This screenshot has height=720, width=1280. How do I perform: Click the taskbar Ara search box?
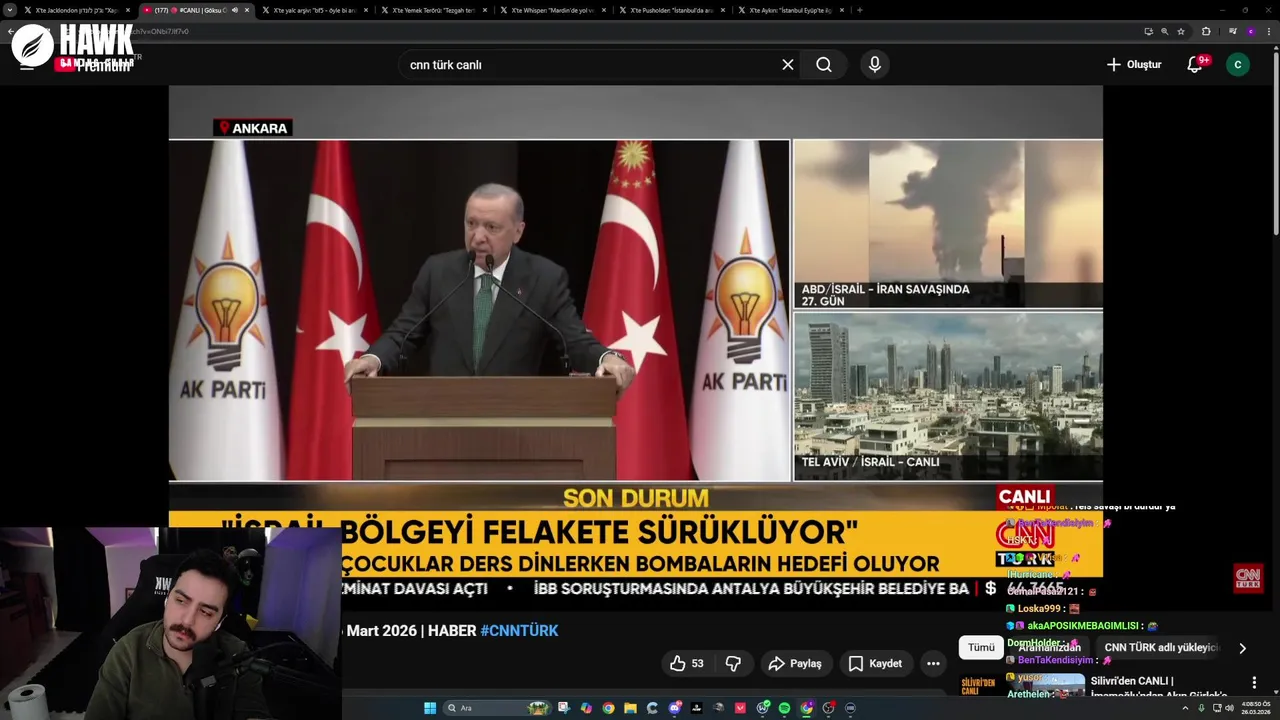pos(497,708)
